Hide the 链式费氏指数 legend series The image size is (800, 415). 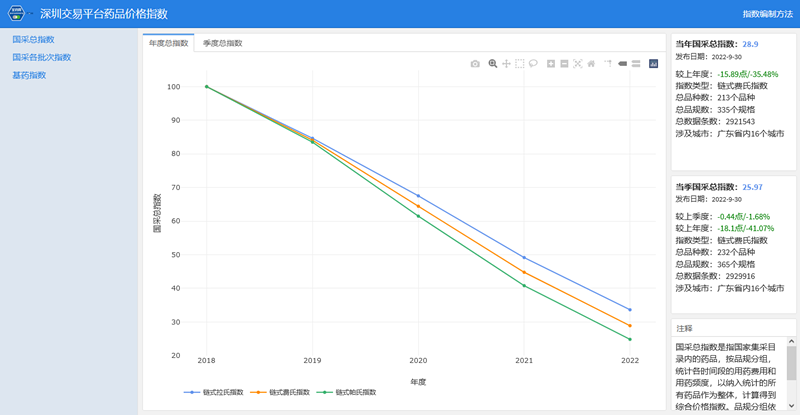point(283,392)
